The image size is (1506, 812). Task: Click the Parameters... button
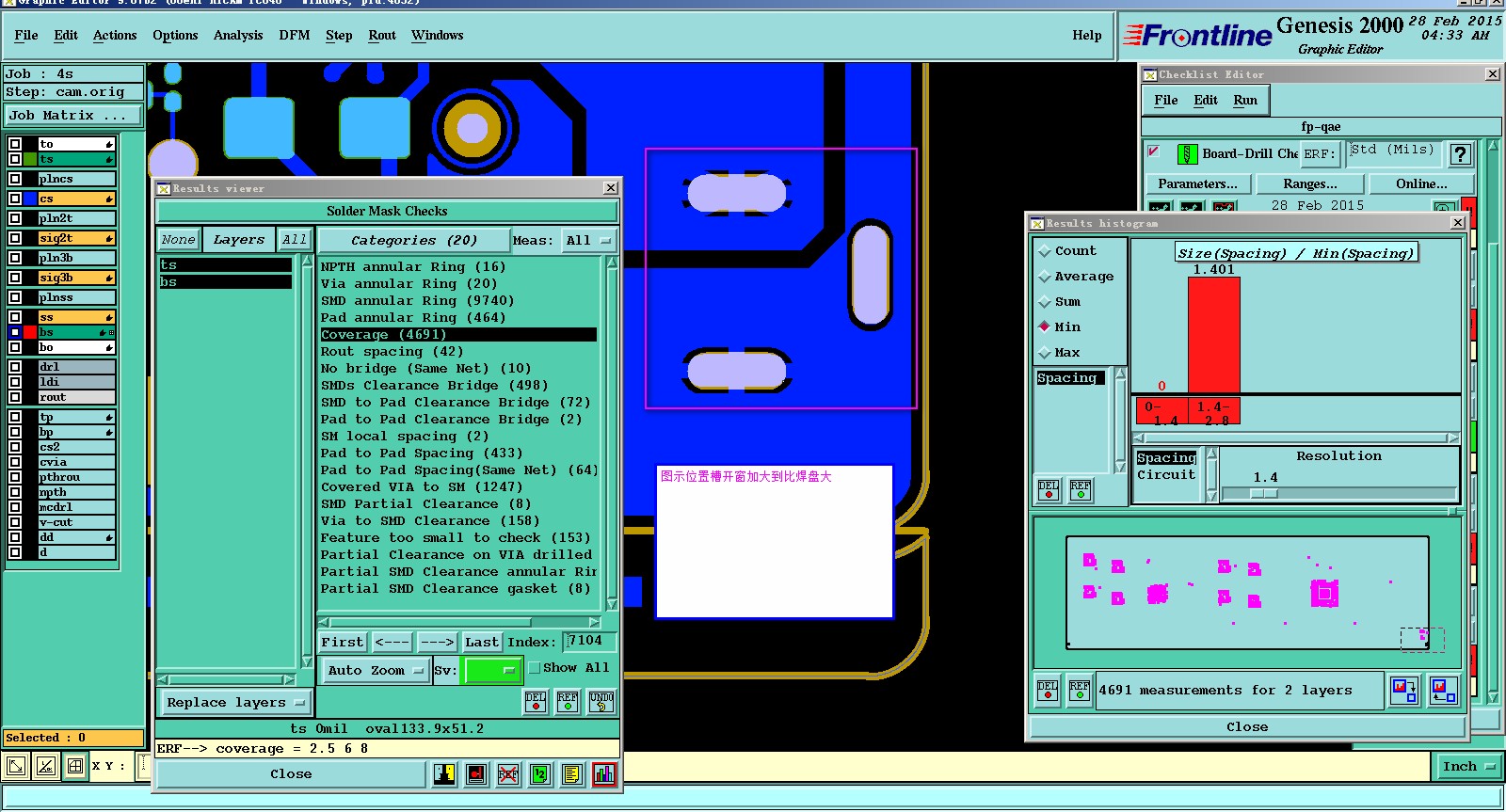[x=1198, y=184]
